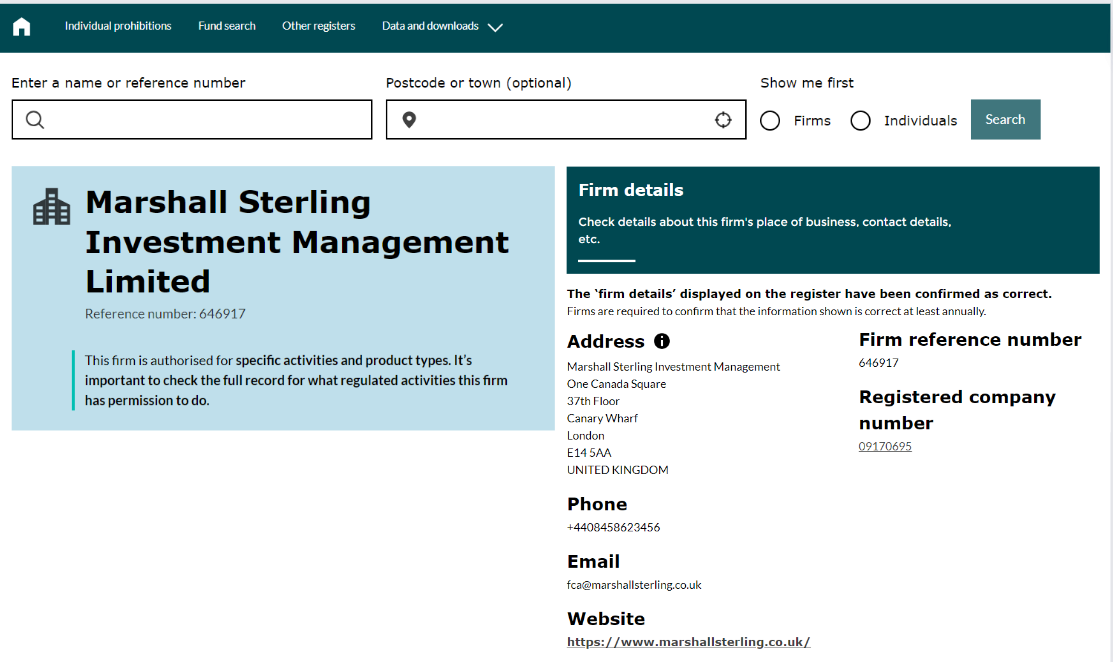Screen dimensions: 1113x662
Task: Click Marshall Sterling Investment Management Limited heading
Action: 297,241
